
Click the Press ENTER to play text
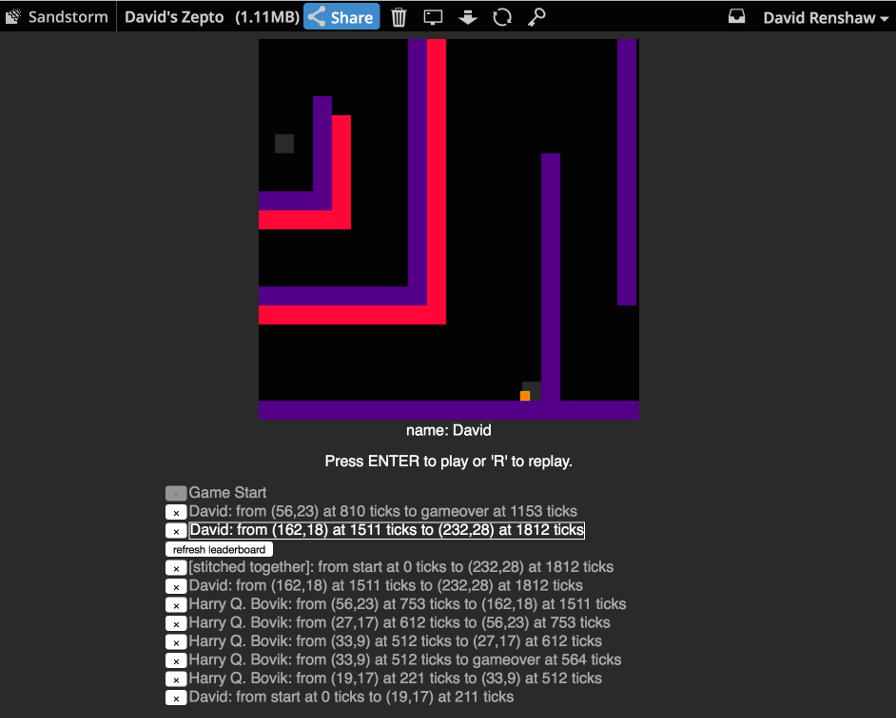click(x=449, y=461)
